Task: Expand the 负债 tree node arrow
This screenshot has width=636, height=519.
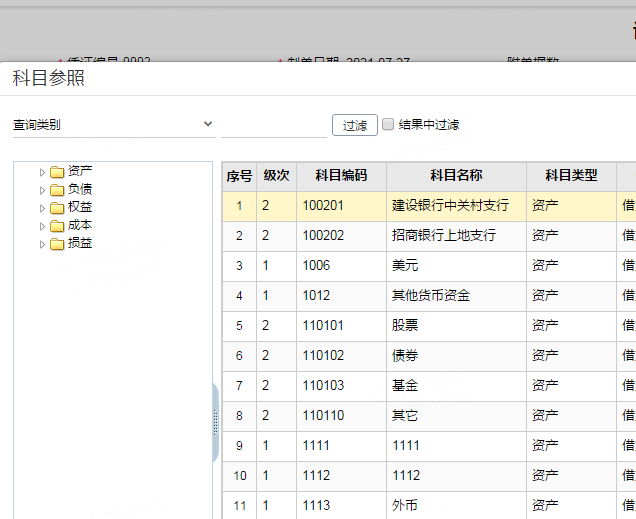Action: tap(42, 190)
